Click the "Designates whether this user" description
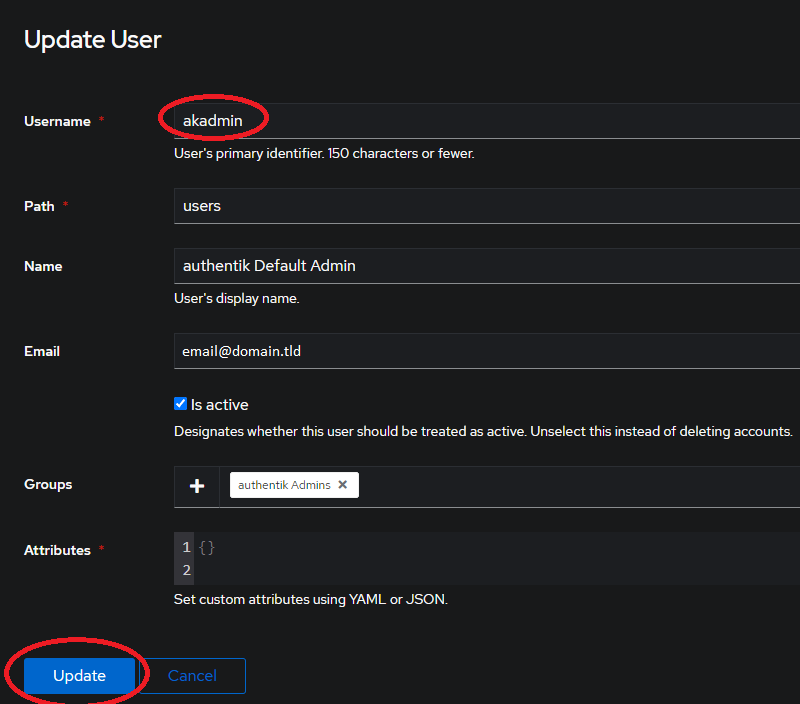The image size is (800, 704). (483, 432)
